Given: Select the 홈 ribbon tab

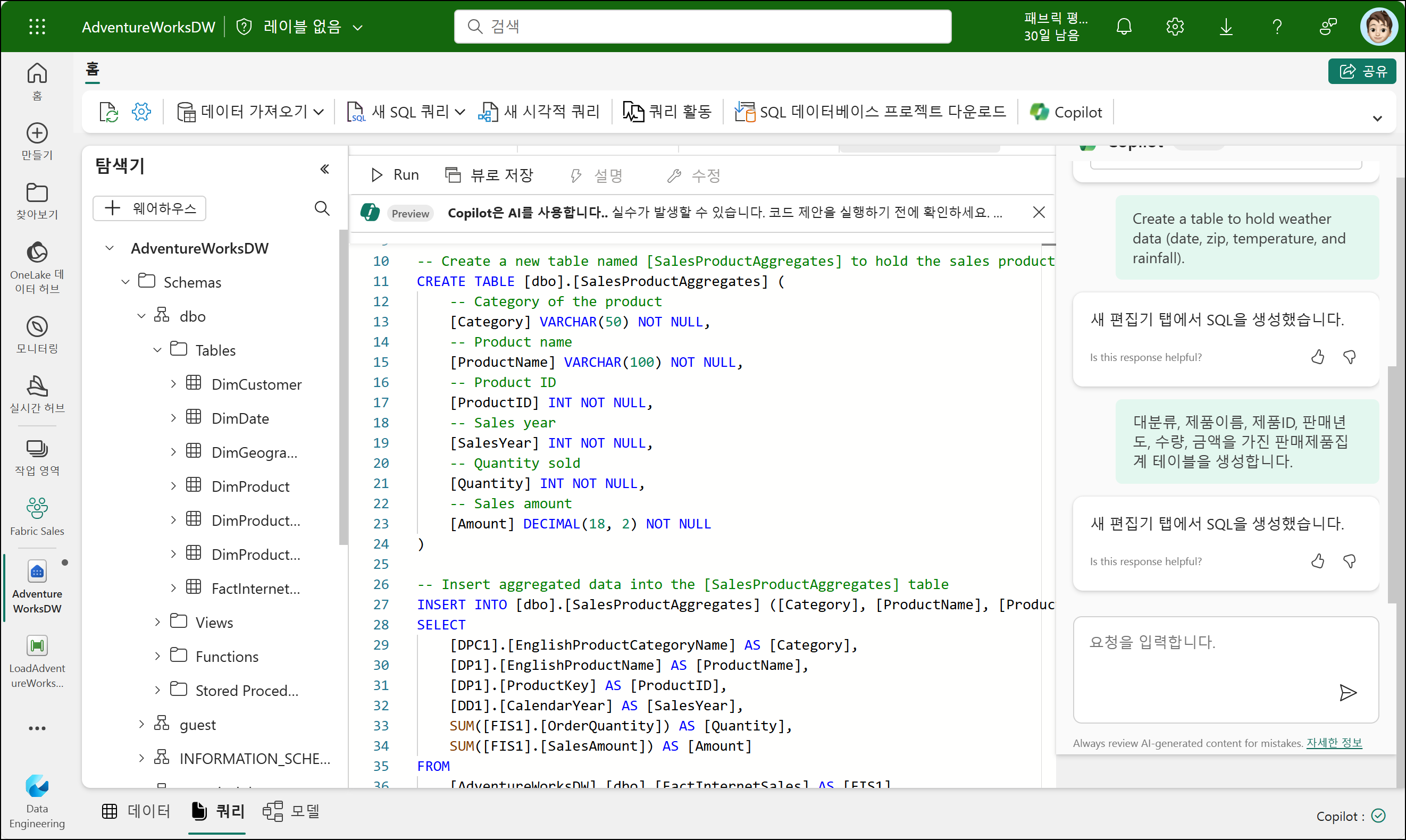Looking at the screenshot, I should [92, 70].
